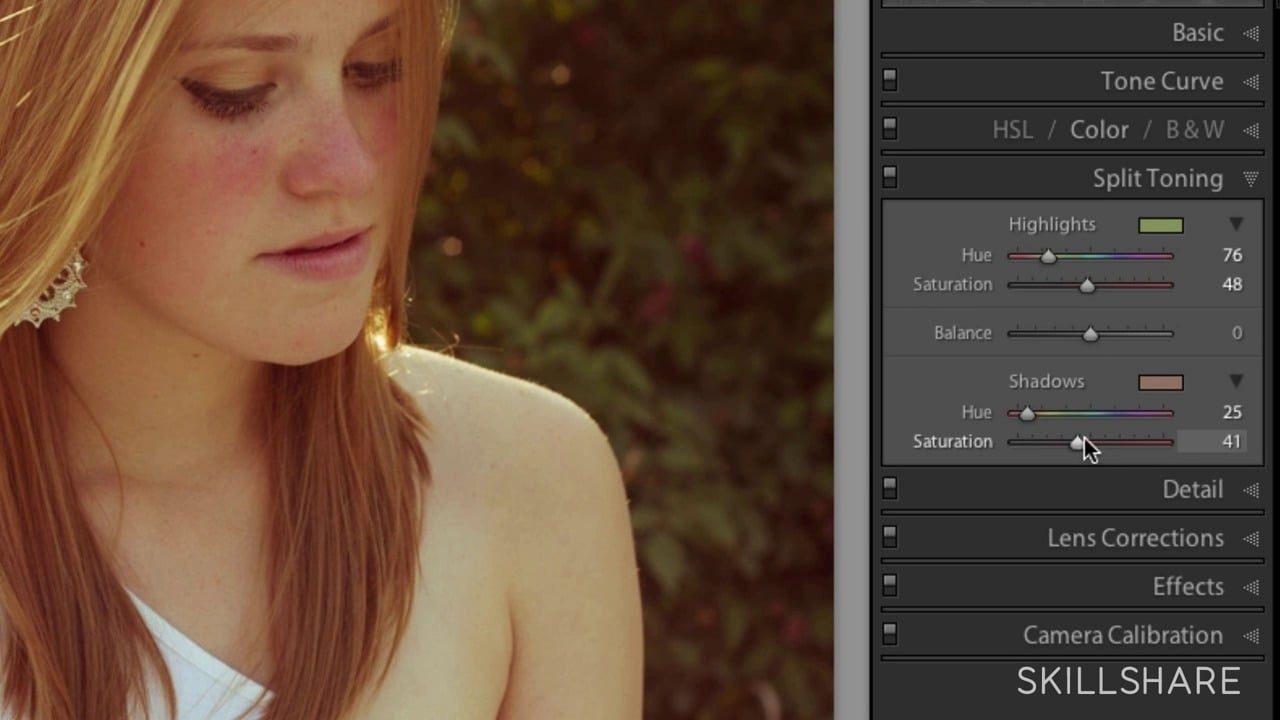The image size is (1280, 720).
Task: Turn off the Effects panel switch
Action: [x=890, y=586]
